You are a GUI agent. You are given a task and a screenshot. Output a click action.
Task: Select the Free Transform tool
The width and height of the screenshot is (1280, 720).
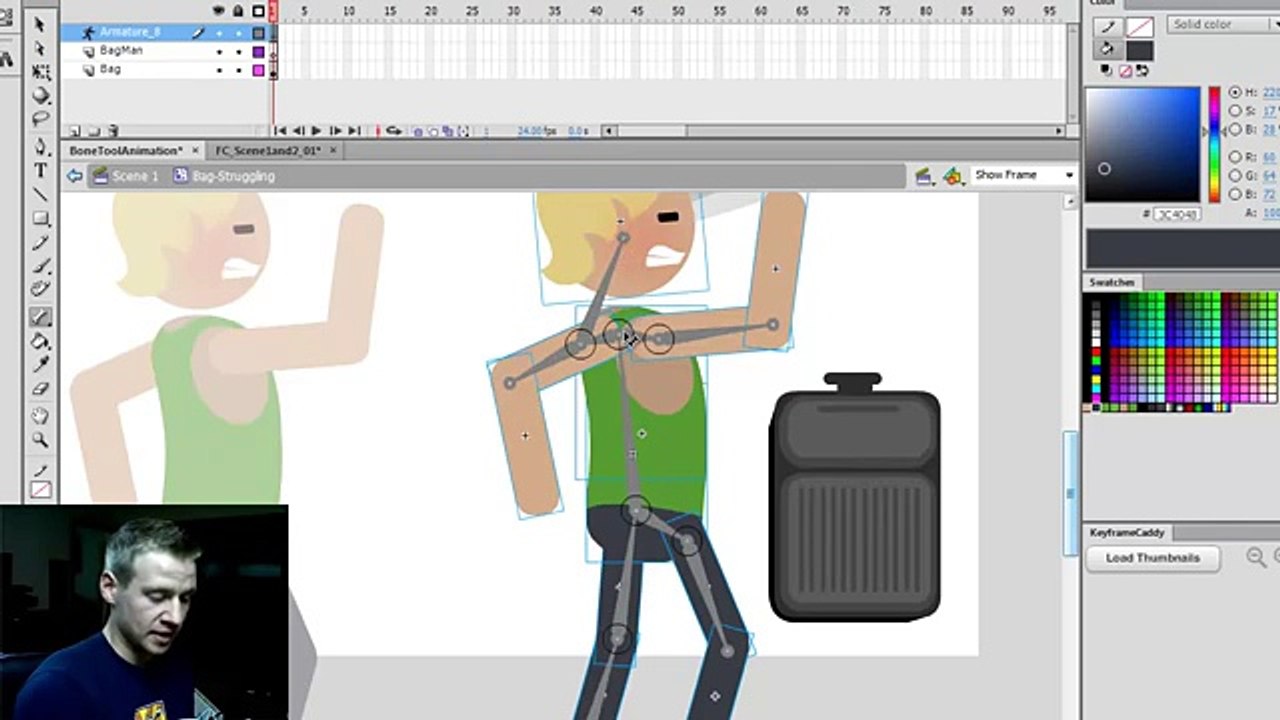click(x=40, y=72)
